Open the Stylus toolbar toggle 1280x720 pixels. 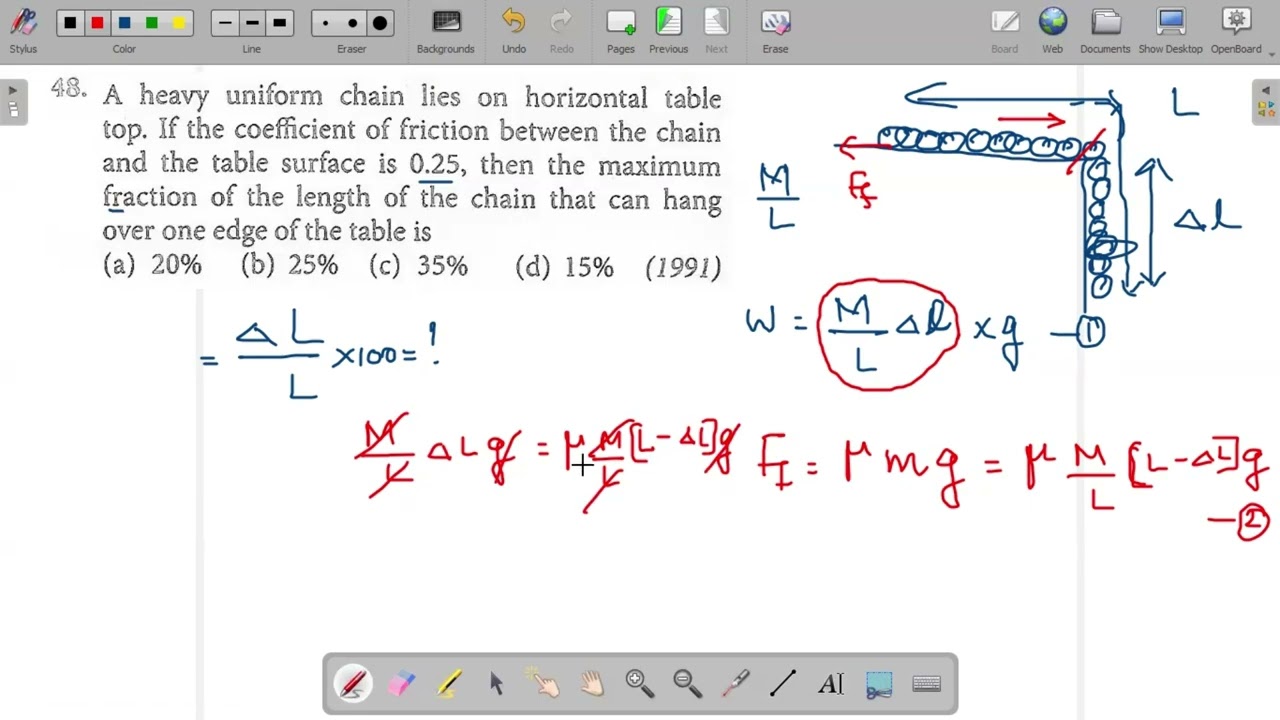point(23,31)
